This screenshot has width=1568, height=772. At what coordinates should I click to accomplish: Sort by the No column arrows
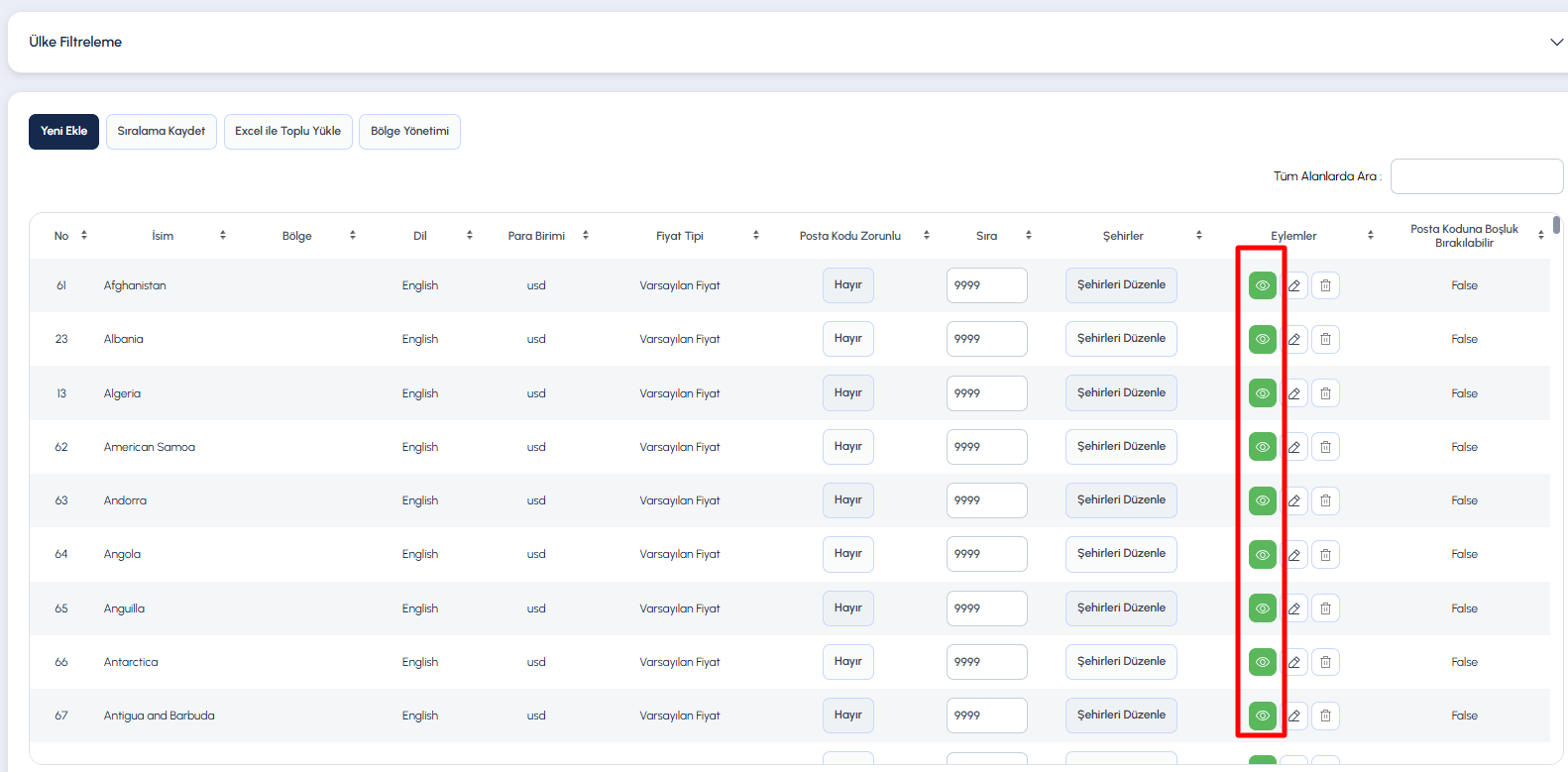coord(84,236)
